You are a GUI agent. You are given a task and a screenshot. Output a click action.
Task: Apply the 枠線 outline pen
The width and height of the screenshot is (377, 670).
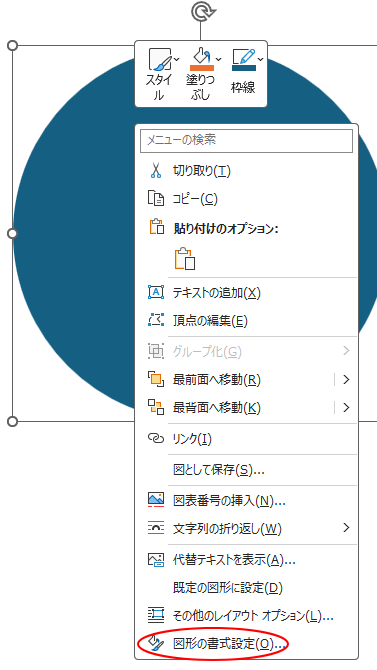(x=244, y=60)
